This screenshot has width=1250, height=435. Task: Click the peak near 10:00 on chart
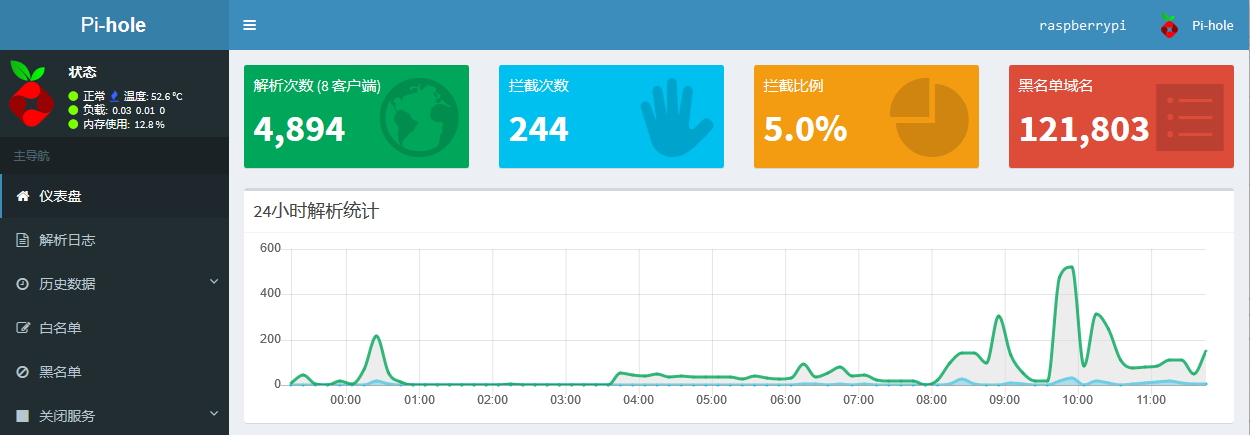click(x=1068, y=267)
